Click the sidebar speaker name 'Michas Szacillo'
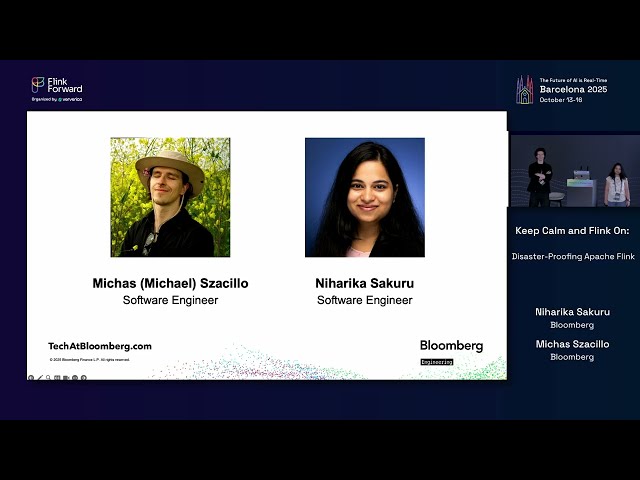640x480 pixels. click(x=573, y=344)
